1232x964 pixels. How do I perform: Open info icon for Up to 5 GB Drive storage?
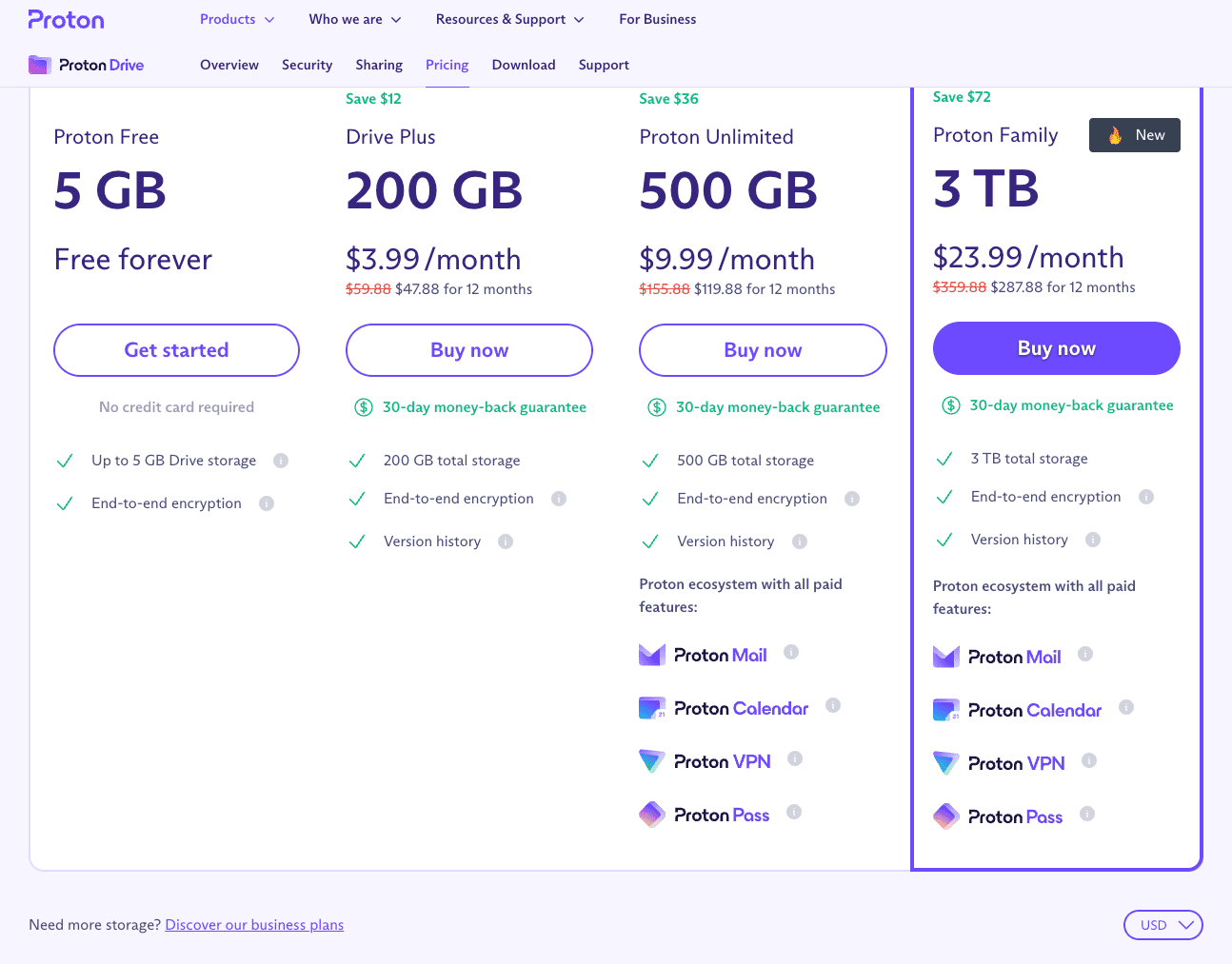(x=281, y=461)
